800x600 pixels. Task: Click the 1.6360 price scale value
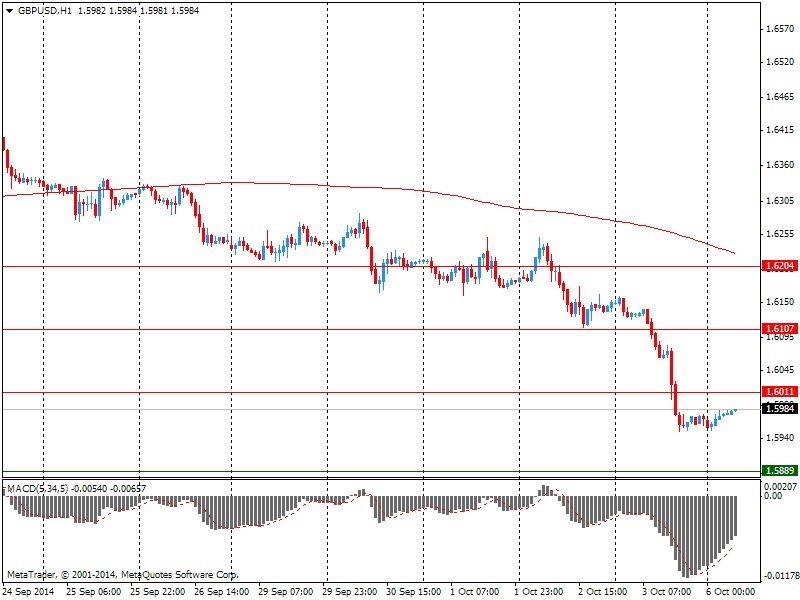pyautogui.click(x=781, y=165)
